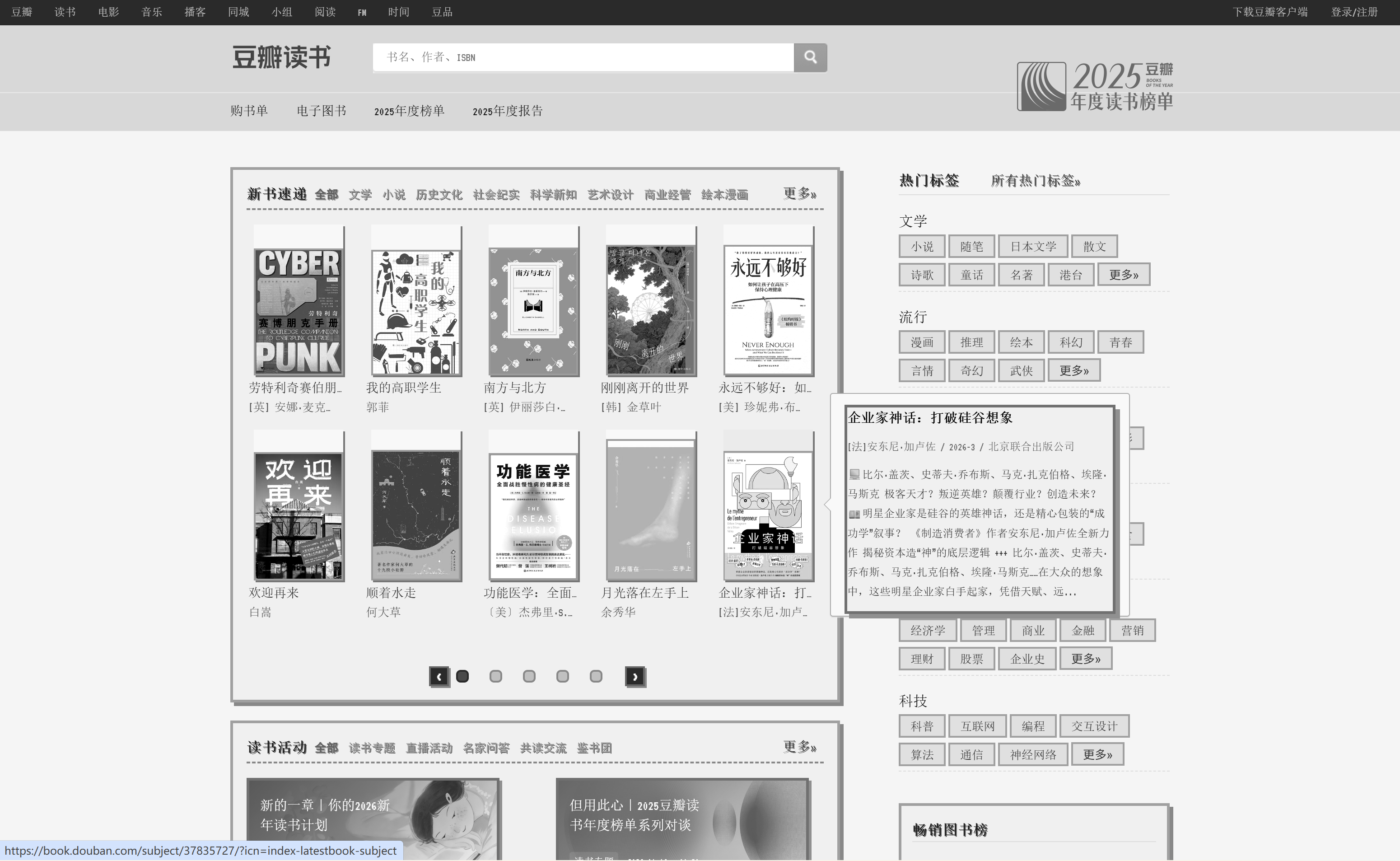This screenshot has height=861, width=1400.
Task: Select the first carousel pagination dot
Action: click(x=462, y=676)
